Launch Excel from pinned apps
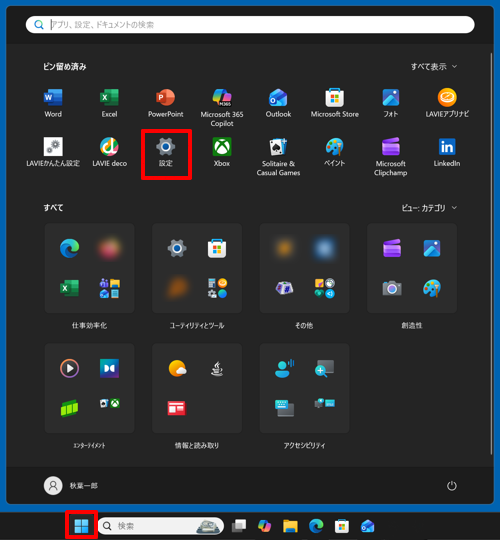Viewport: 500px width, 540px height. (x=109, y=103)
